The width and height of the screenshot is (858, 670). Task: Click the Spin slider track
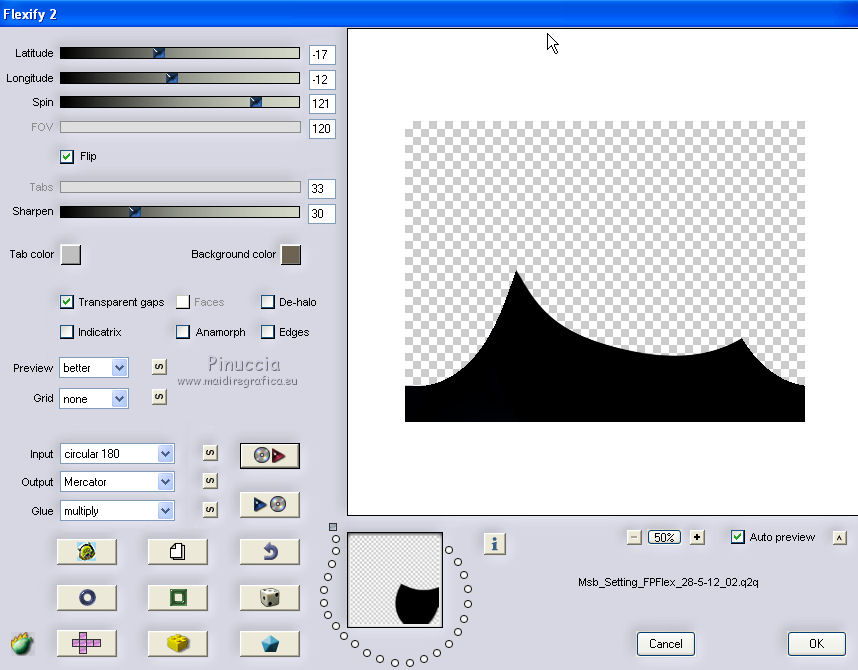pos(179,102)
